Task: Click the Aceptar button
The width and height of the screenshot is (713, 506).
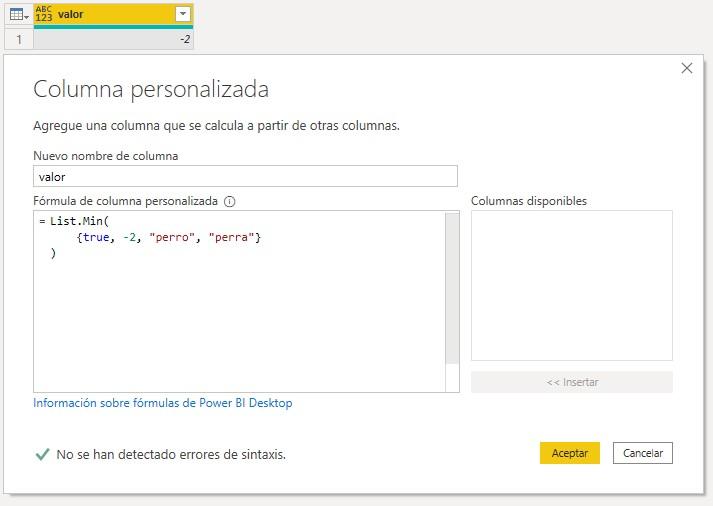Action: pos(570,453)
